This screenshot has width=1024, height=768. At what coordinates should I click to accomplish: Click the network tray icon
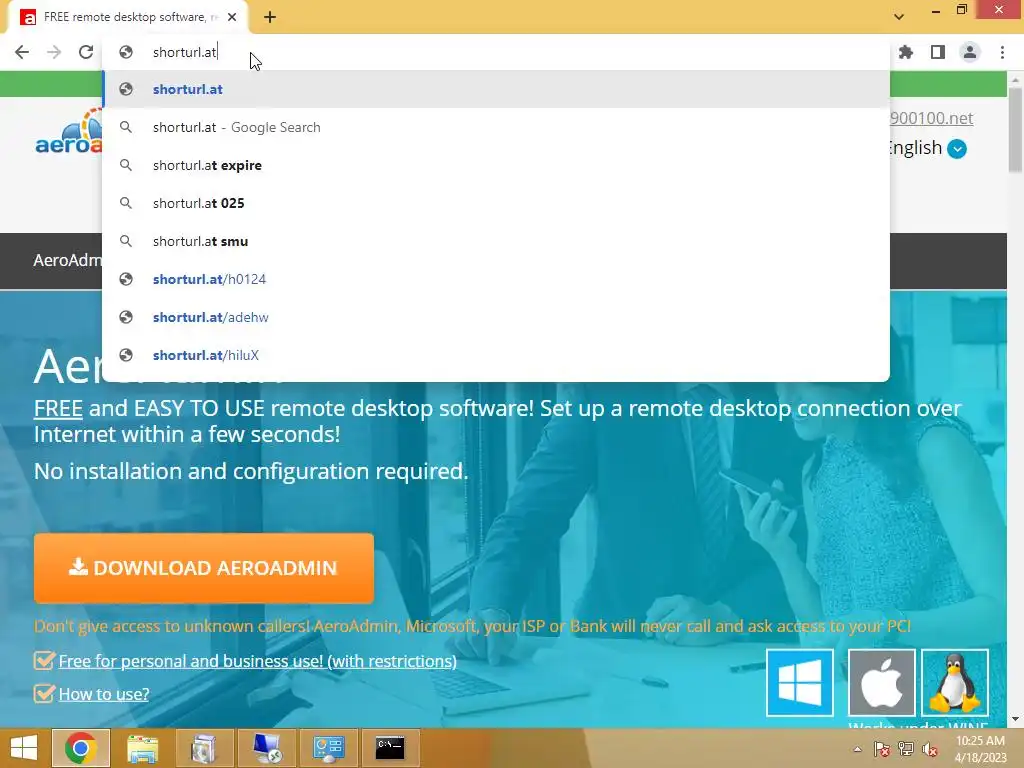coord(906,749)
